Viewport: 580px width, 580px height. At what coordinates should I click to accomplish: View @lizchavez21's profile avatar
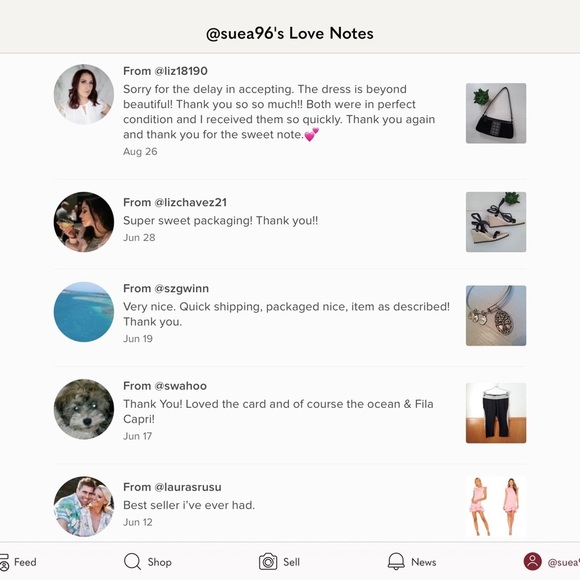(84, 222)
